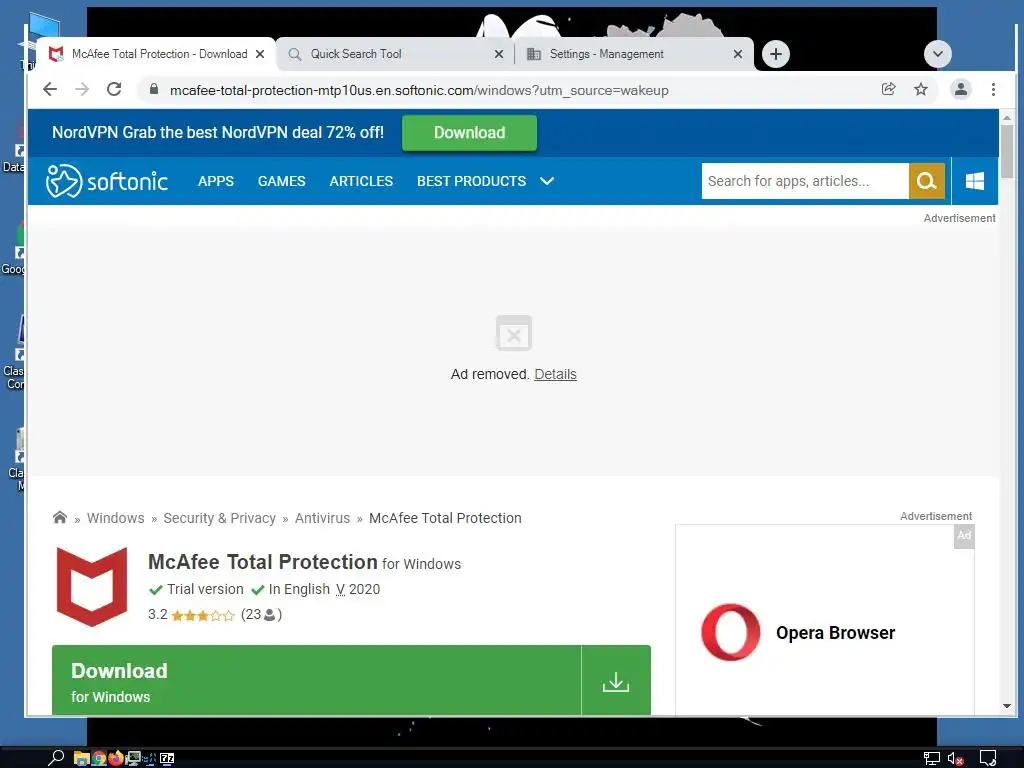
Task: Click the browser forward arrow
Action: (82, 89)
